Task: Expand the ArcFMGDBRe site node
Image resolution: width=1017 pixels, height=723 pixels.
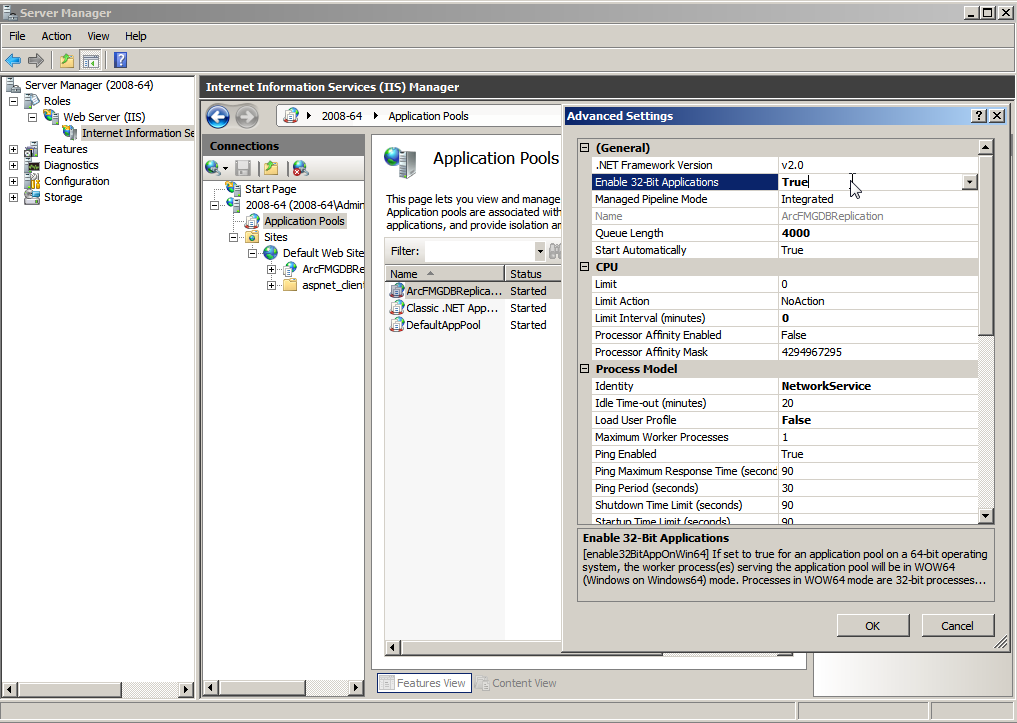Action: click(272, 269)
